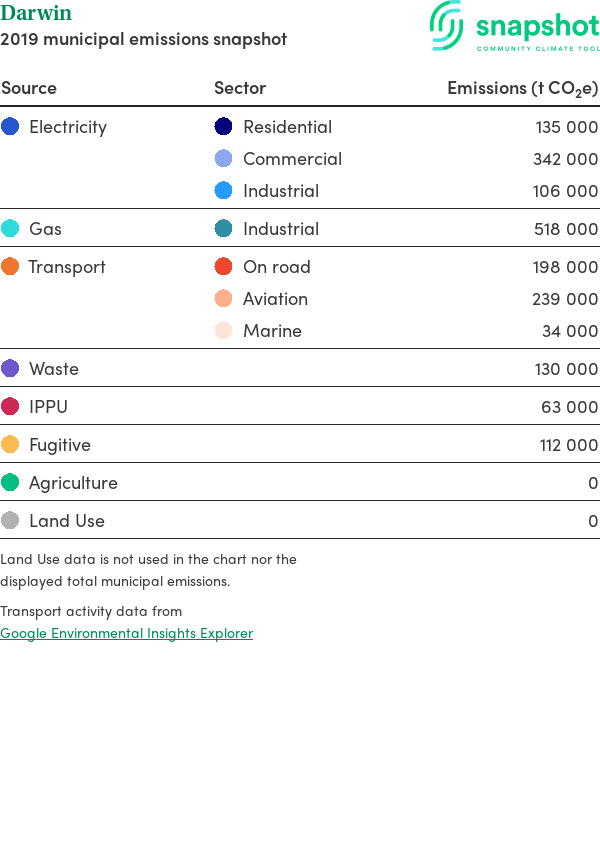The width and height of the screenshot is (600, 850).
Task: Click the purple Waste source dot
Action: (x=10, y=368)
